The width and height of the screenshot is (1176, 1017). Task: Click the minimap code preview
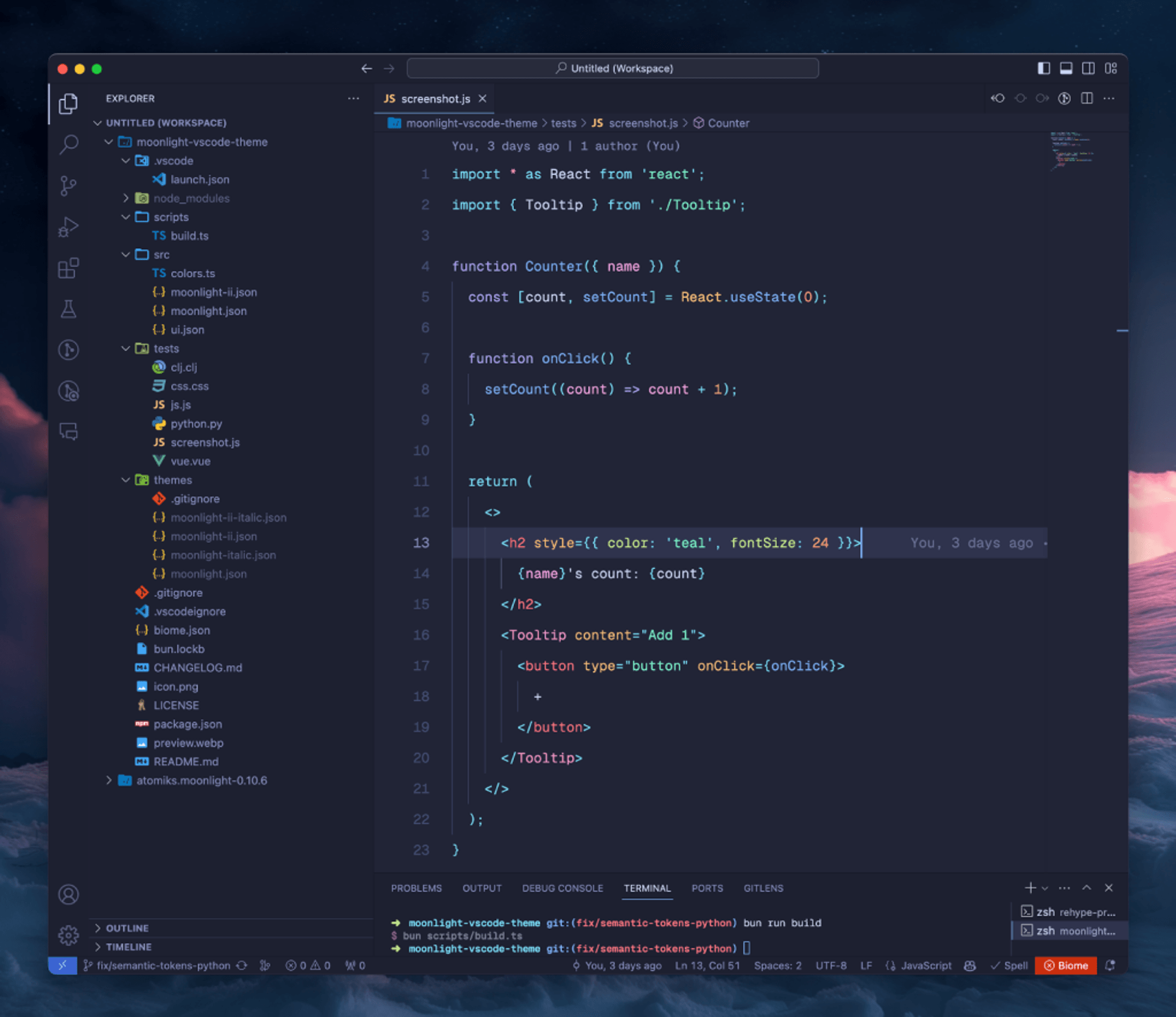pos(1071,150)
